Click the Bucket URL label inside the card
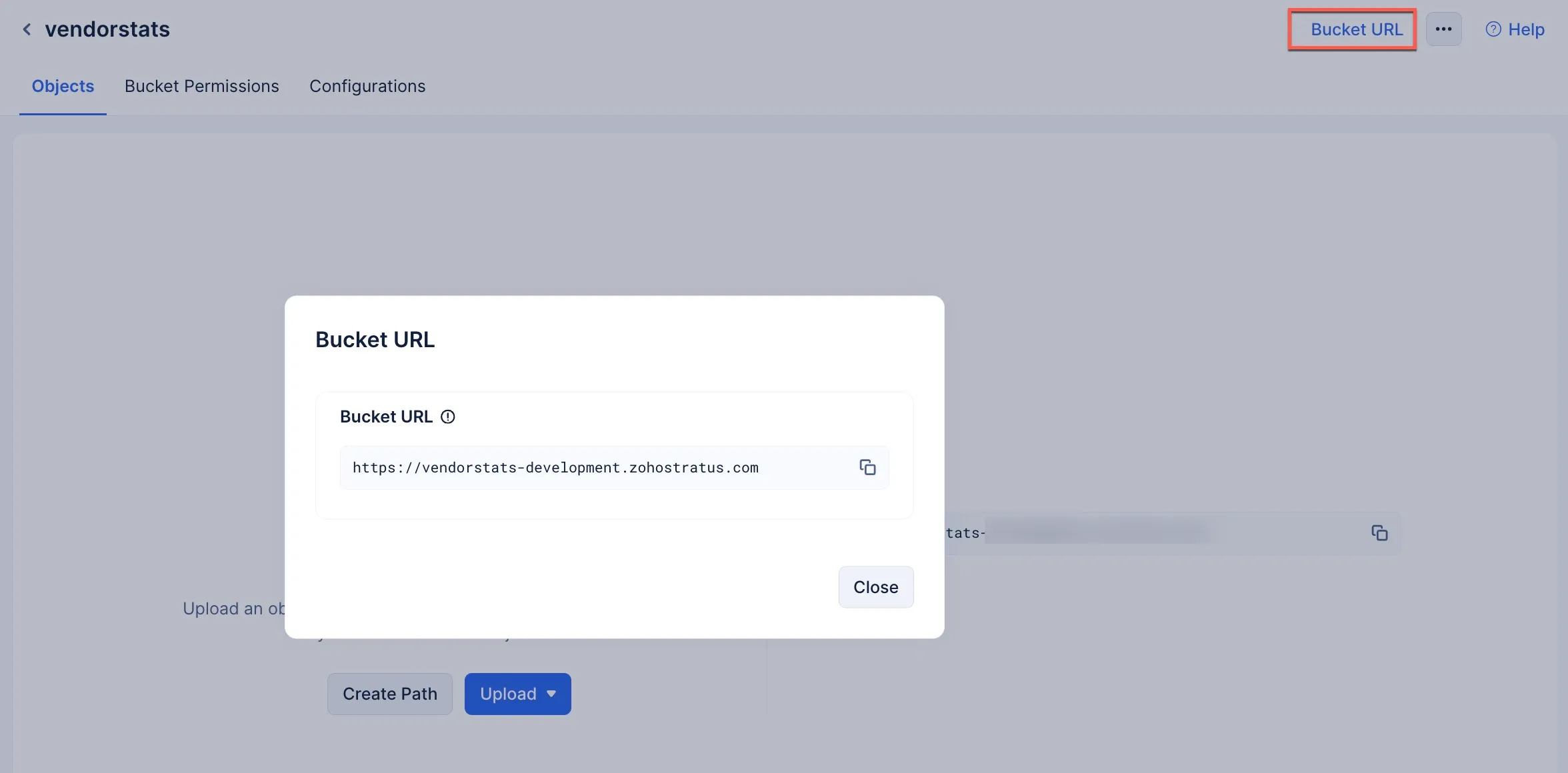The height and width of the screenshot is (773, 1568). coord(386,416)
